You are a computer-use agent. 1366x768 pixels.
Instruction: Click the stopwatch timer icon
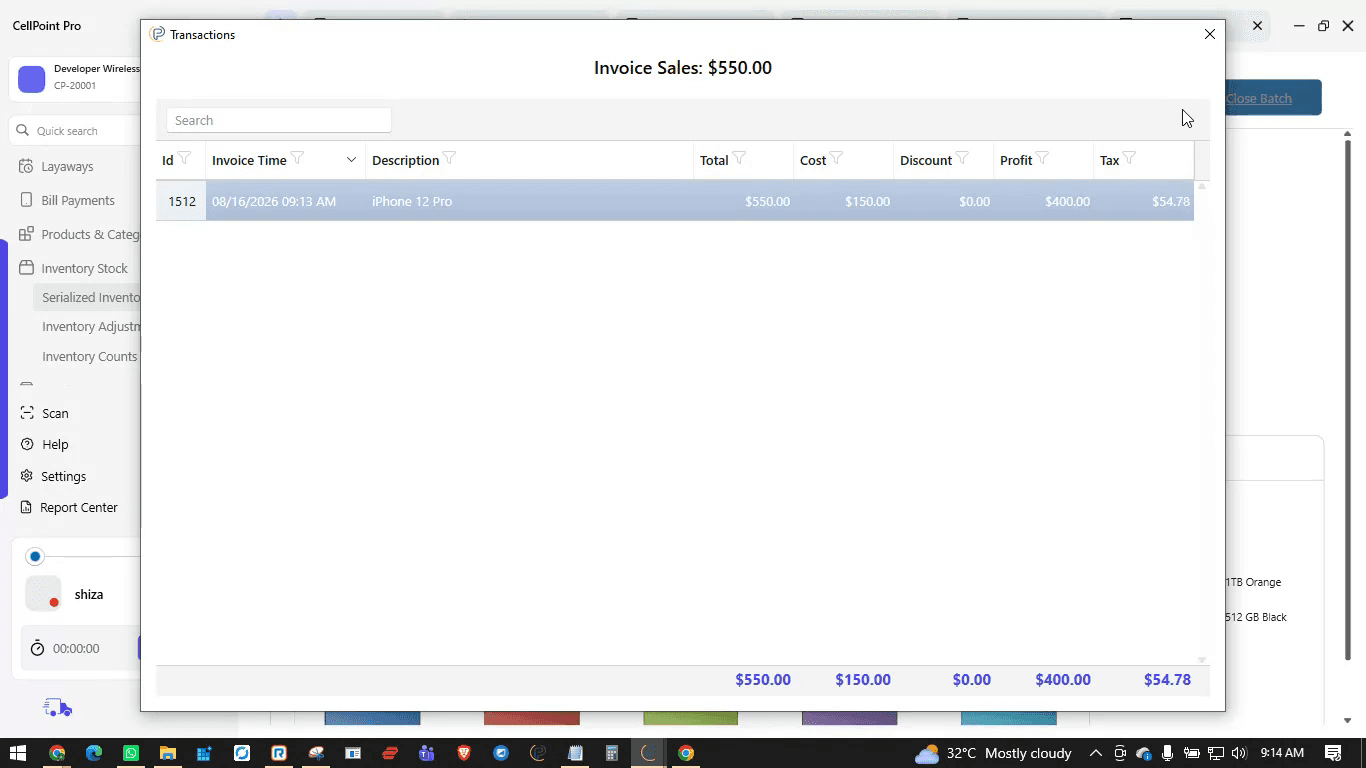[37, 648]
